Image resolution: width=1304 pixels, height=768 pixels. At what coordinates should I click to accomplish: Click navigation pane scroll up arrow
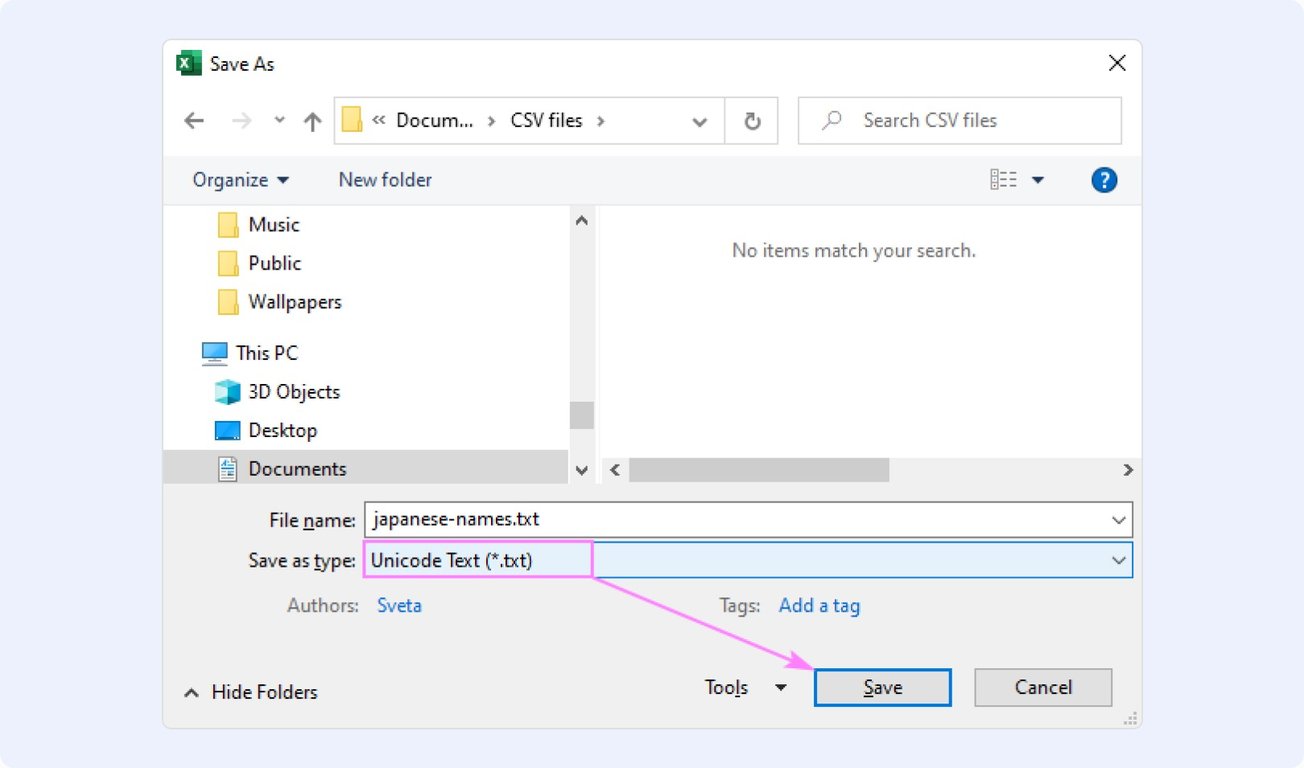click(582, 220)
